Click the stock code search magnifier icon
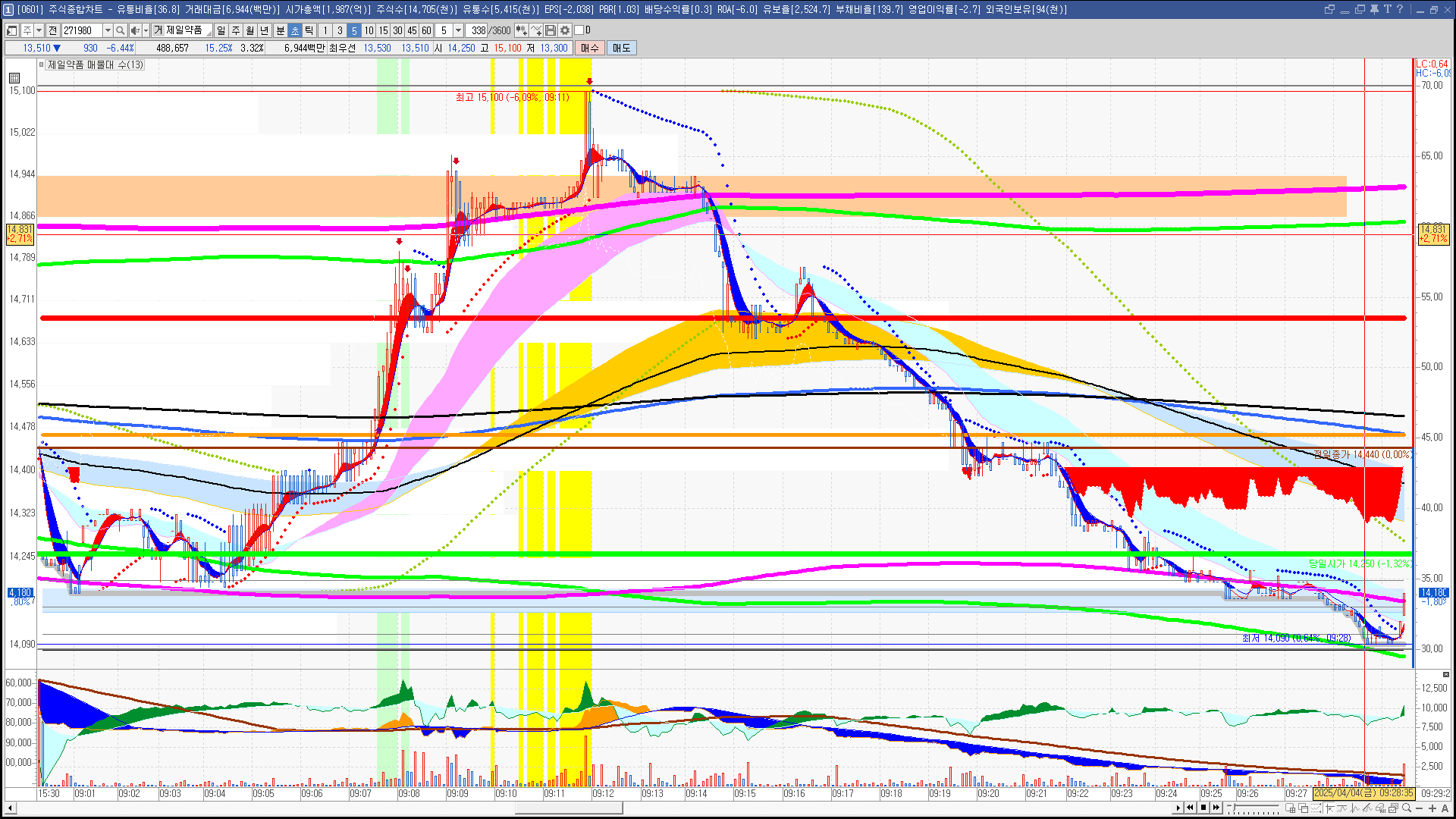Image resolution: width=1456 pixels, height=819 pixels. (x=120, y=30)
